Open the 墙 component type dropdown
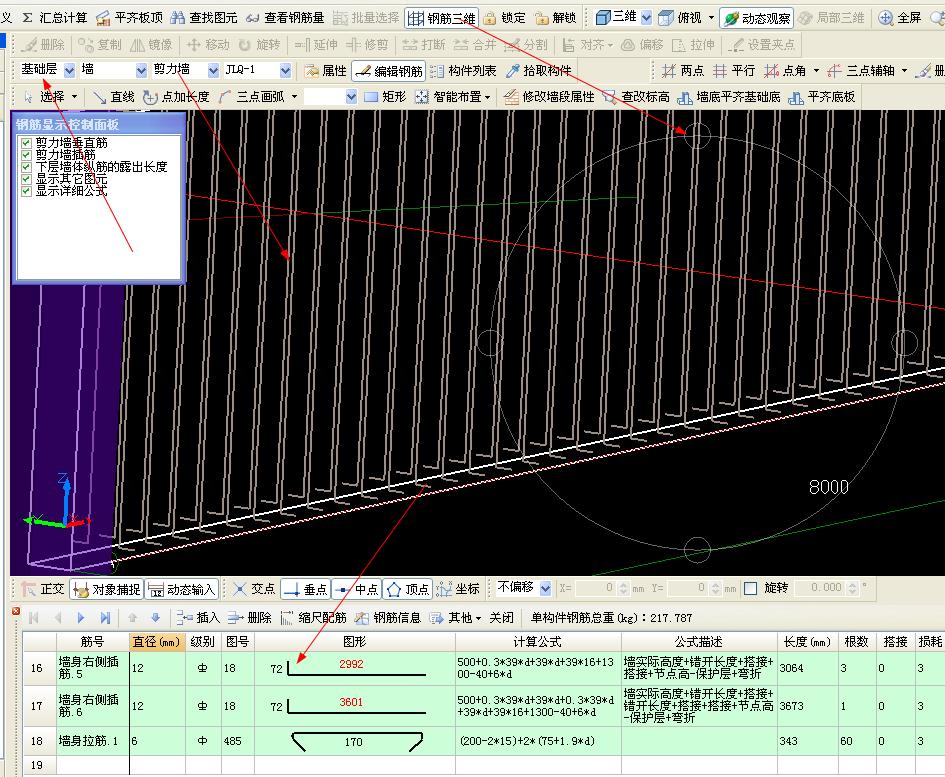The image size is (945, 777). coord(142,71)
